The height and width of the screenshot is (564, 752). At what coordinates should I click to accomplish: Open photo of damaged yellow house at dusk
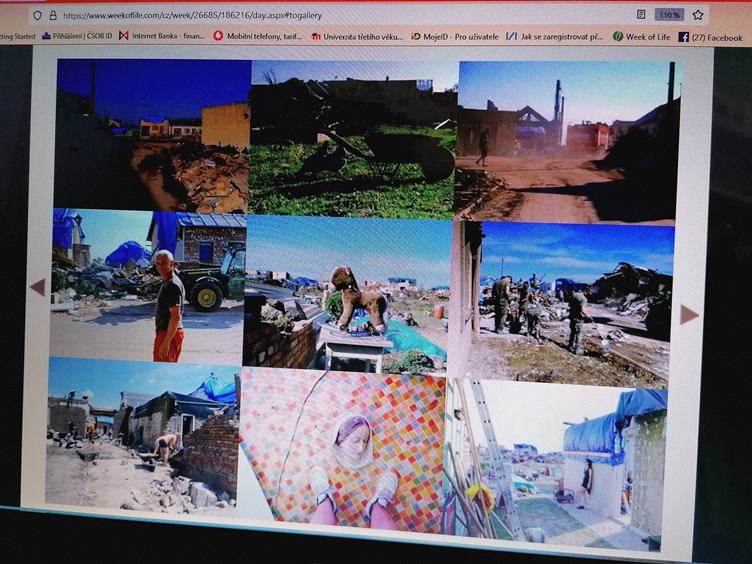[152, 136]
